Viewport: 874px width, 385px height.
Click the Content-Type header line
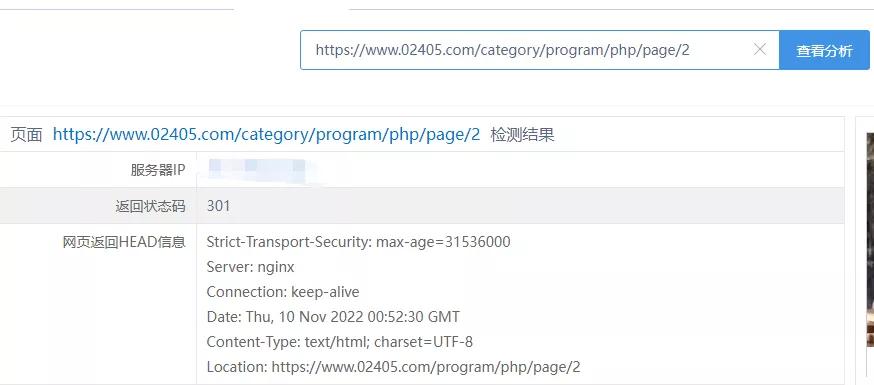click(x=339, y=342)
